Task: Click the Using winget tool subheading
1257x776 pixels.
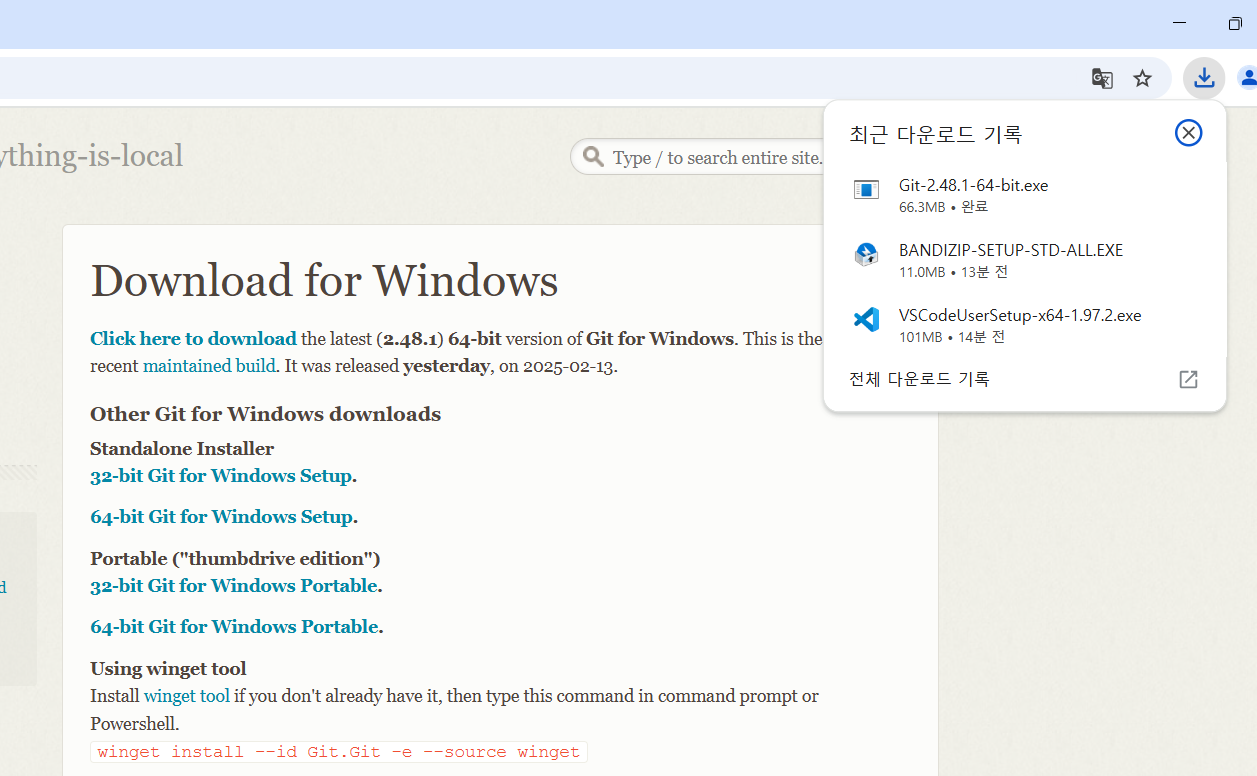Action: click(x=168, y=669)
